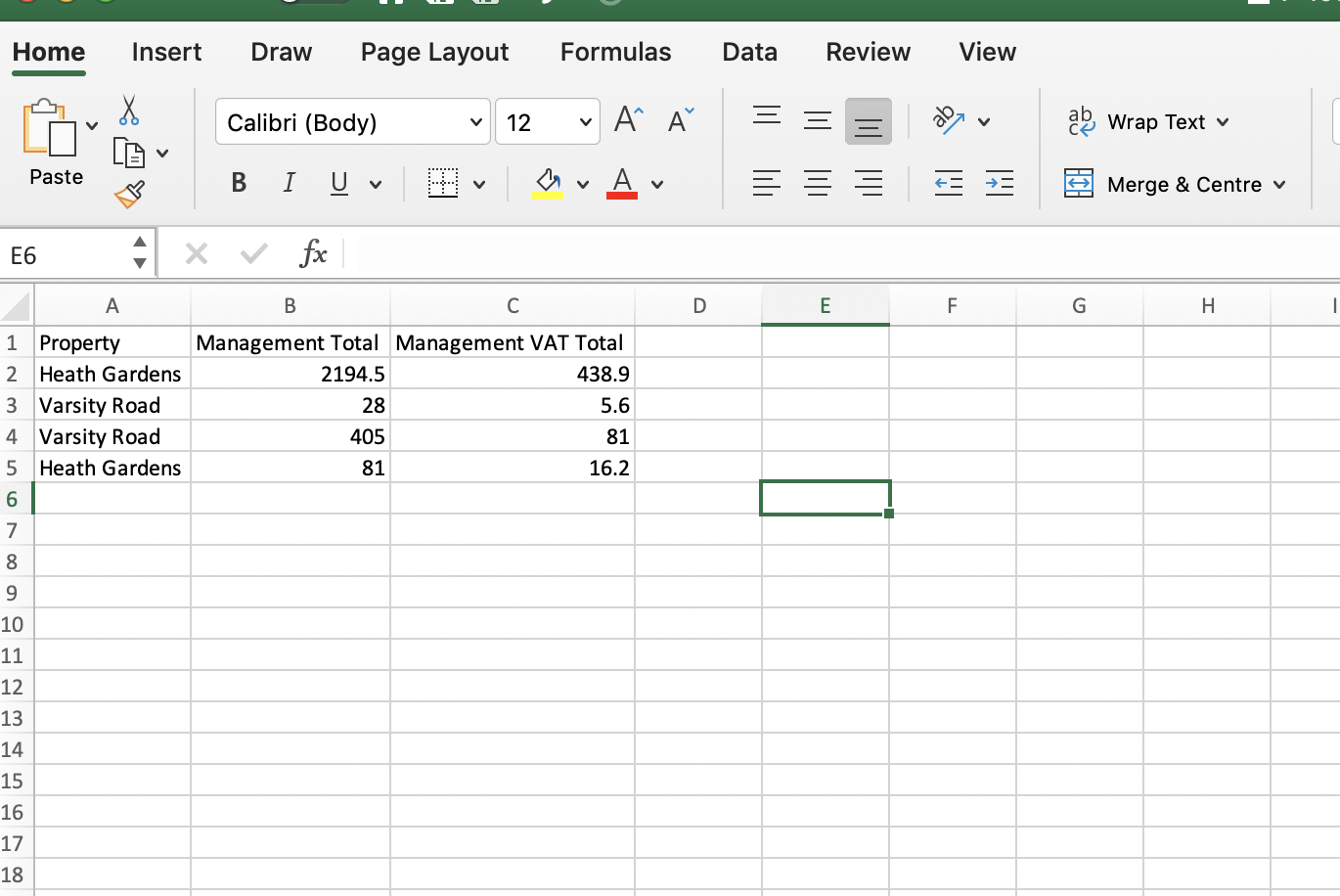Viewport: 1340px width, 896px height.
Task: Apply the yellow fill colour swatch
Action: pyautogui.click(x=548, y=183)
